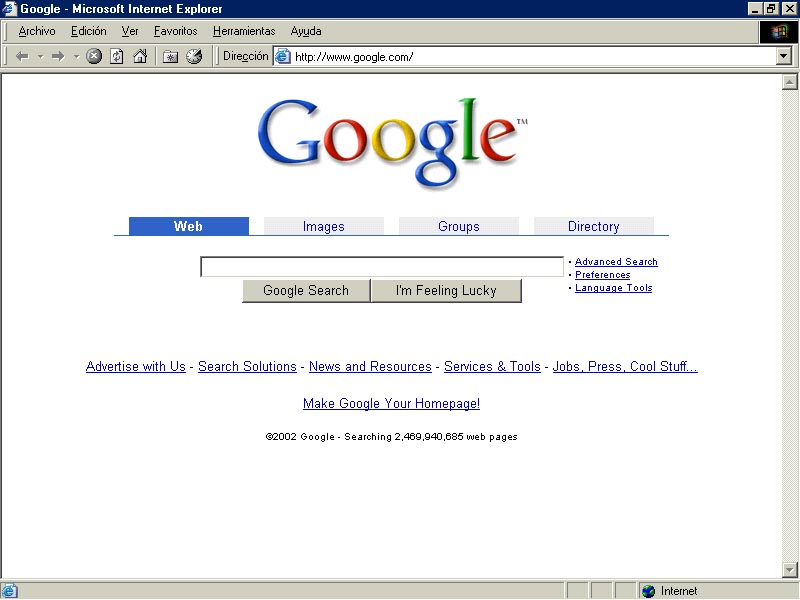The height and width of the screenshot is (600, 800).
Task: Click the Back arrow toolbar button
Action: 22,57
